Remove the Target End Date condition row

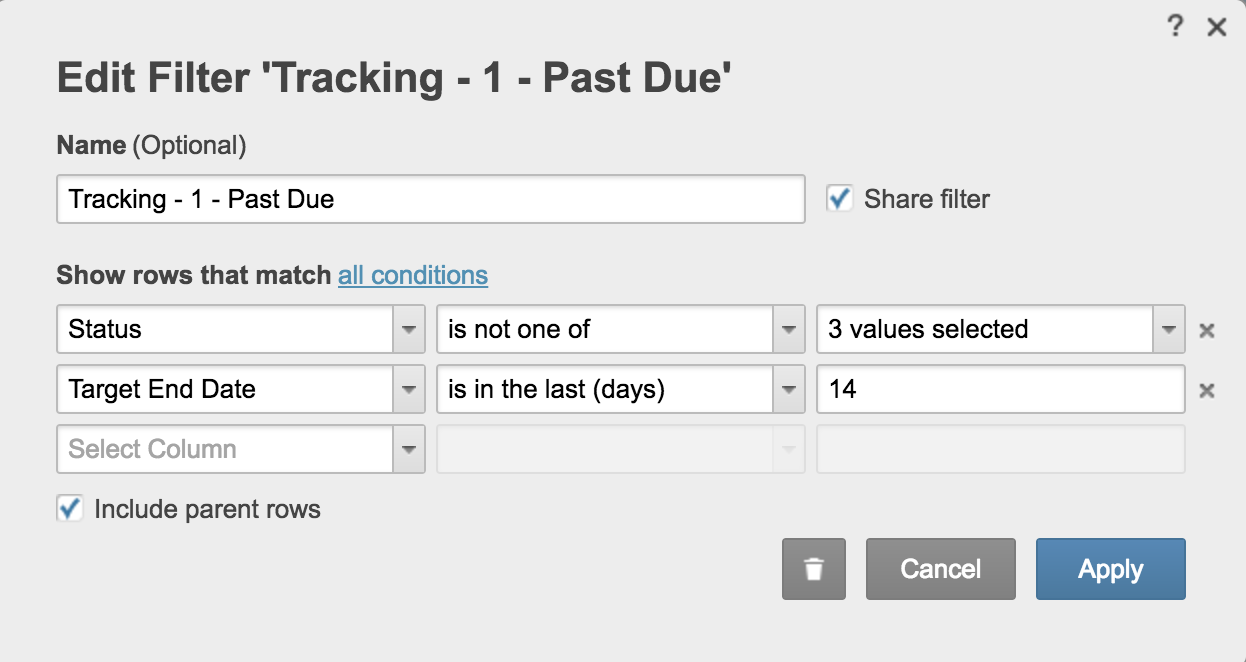click(1207, 390)
